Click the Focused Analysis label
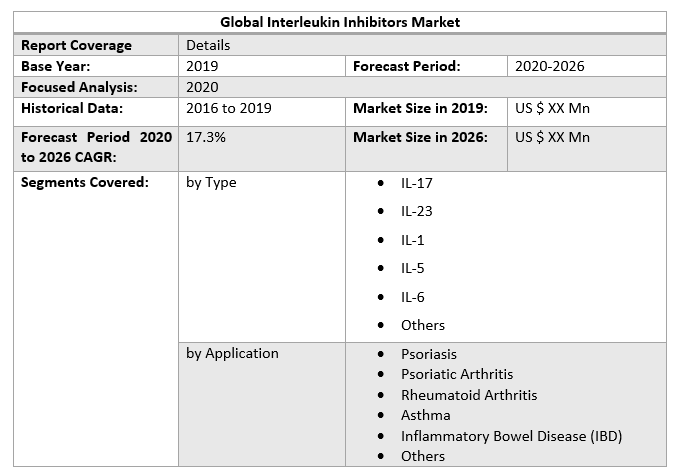This screenshot has width=675, height=473. (79, 87)
